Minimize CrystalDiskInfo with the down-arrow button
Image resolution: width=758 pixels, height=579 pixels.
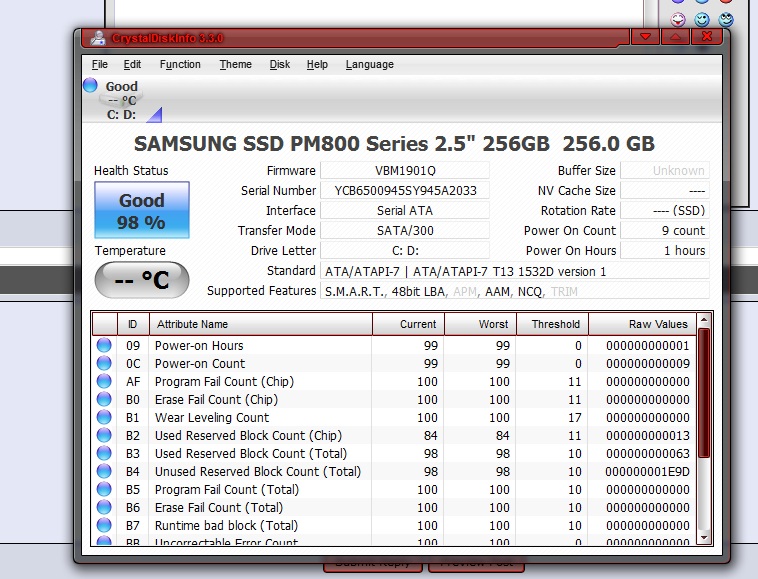pyautogui.click(x=645, y=37)
